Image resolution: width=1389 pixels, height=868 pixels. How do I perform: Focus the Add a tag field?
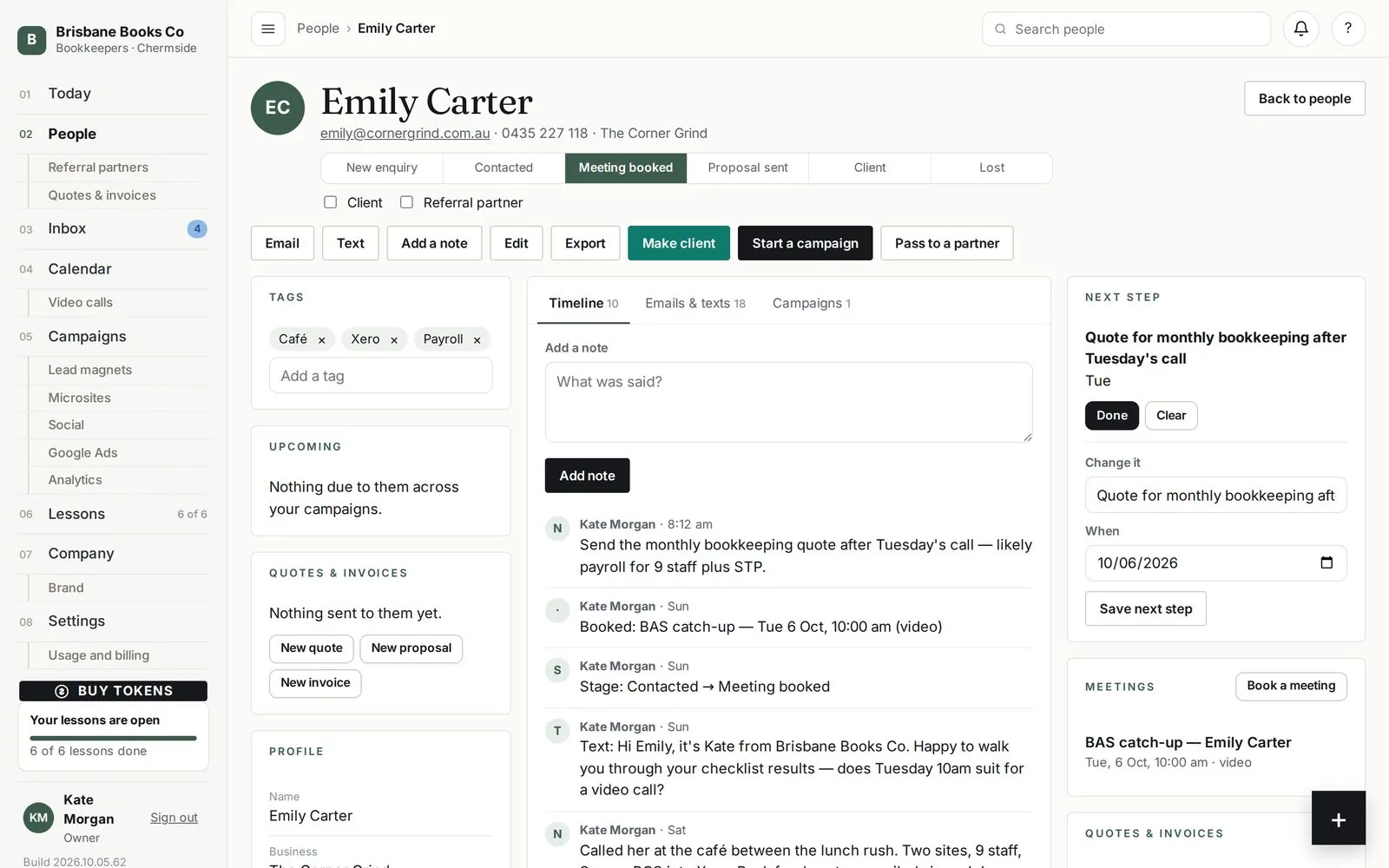click(x=380, y=376)
